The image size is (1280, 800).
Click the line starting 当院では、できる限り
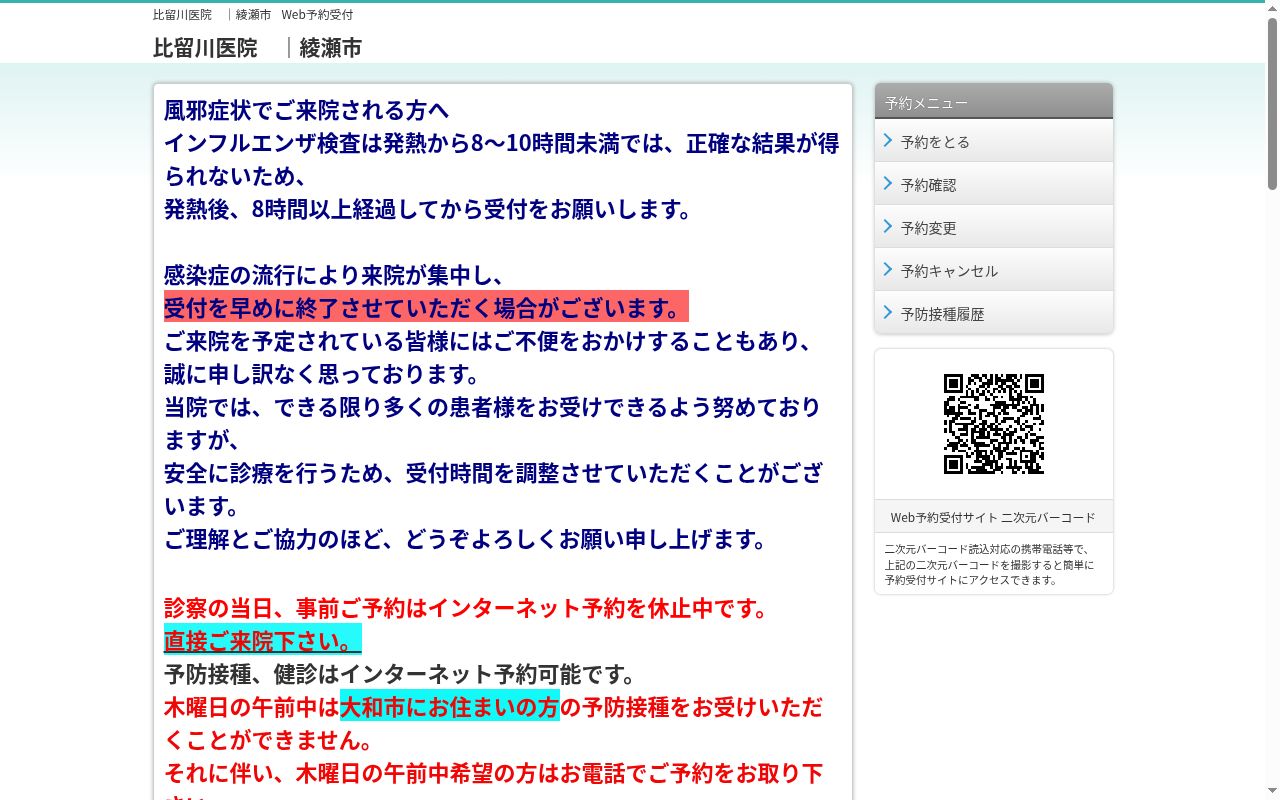[493, 423]
